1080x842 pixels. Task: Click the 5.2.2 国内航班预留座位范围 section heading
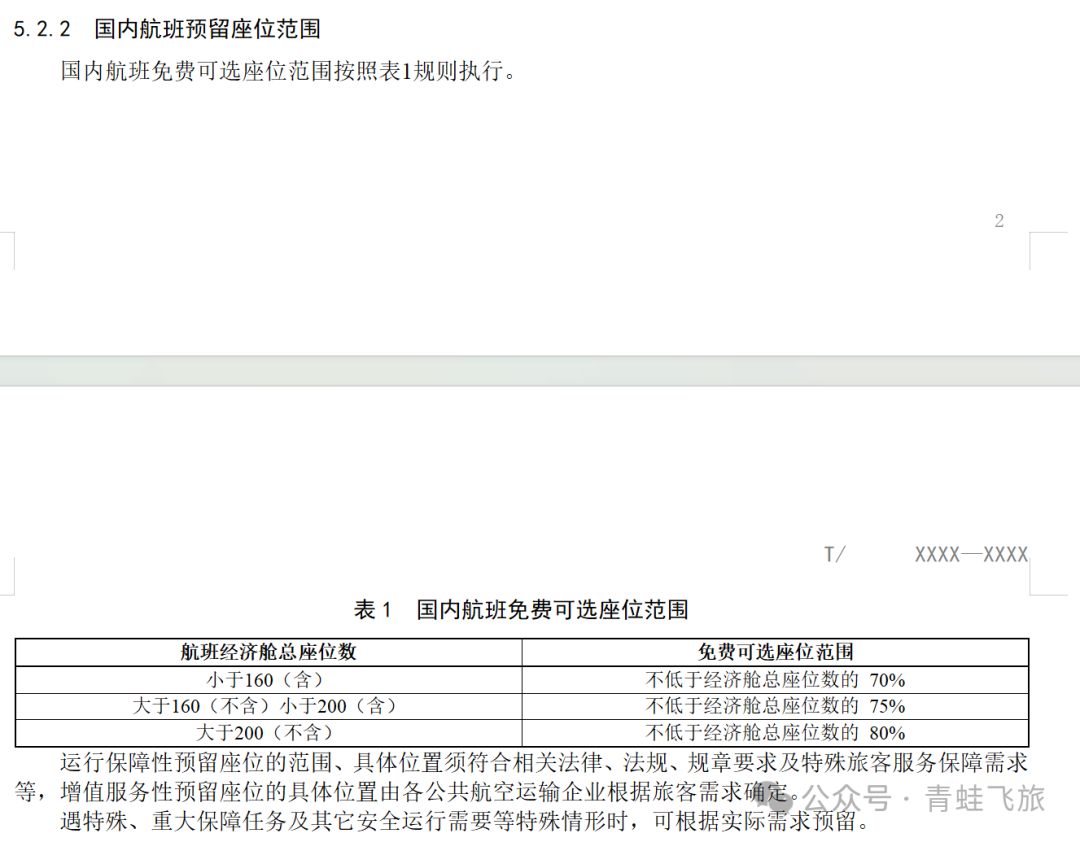(x=167, y=29)
